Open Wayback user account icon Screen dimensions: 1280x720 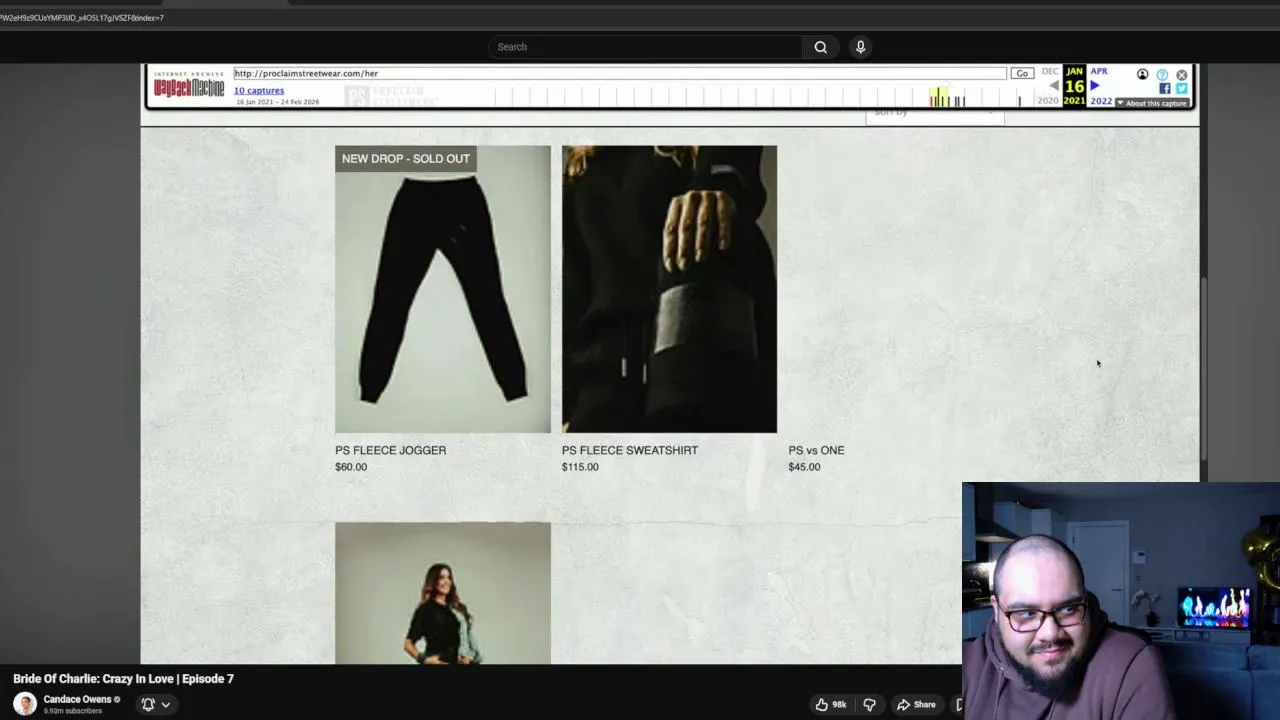click(x=1142, y=74)
